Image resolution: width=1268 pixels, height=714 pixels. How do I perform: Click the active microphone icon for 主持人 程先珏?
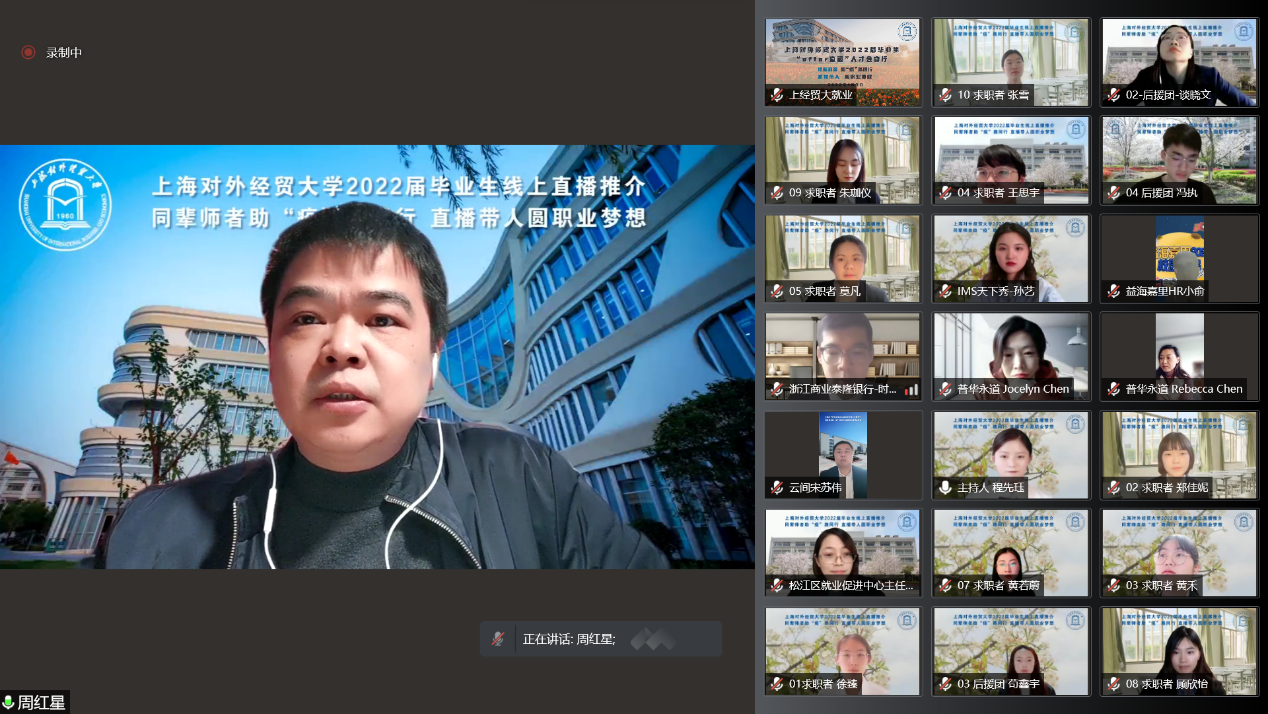[945, 488]
